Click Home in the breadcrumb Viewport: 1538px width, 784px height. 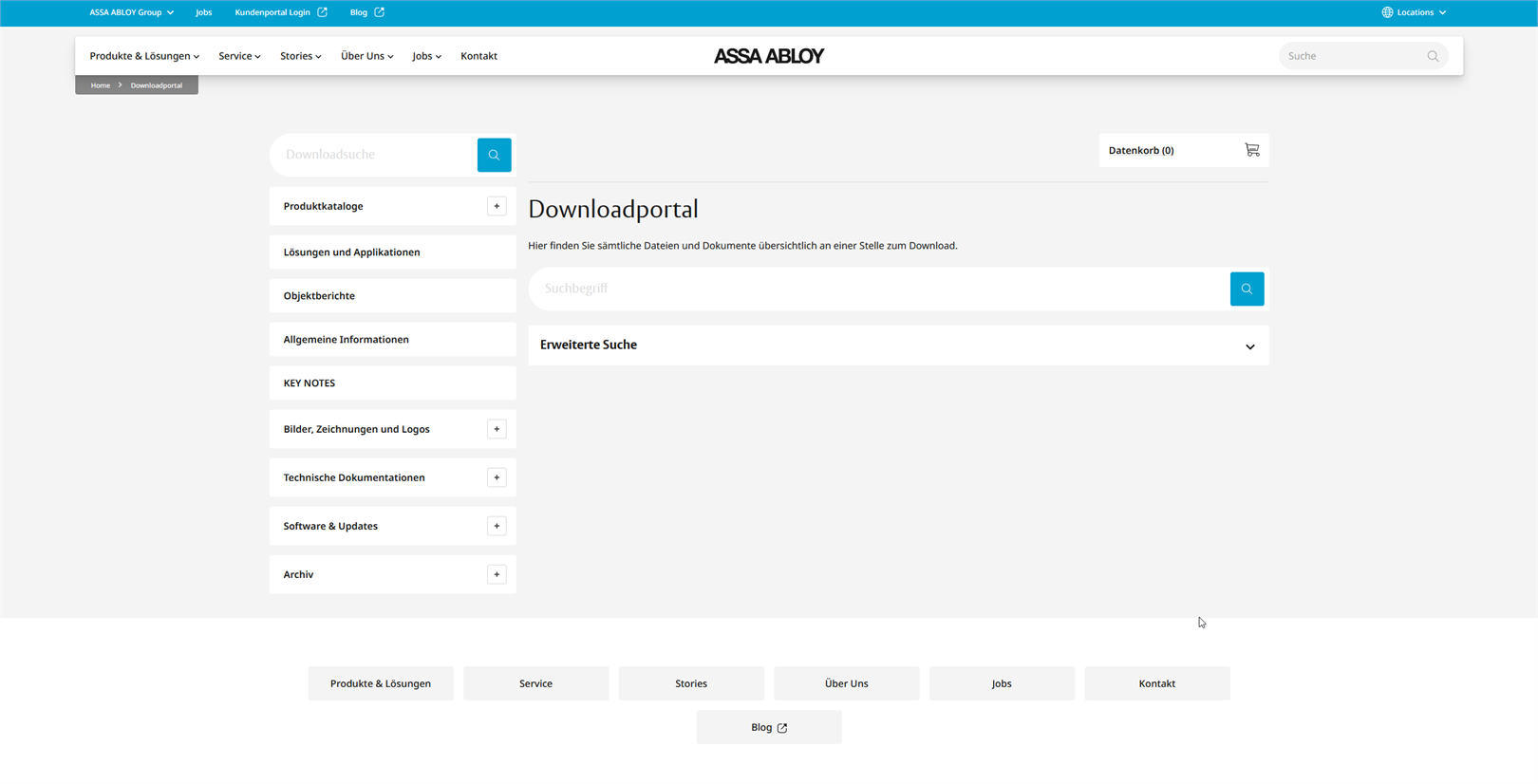coord(100,85)
